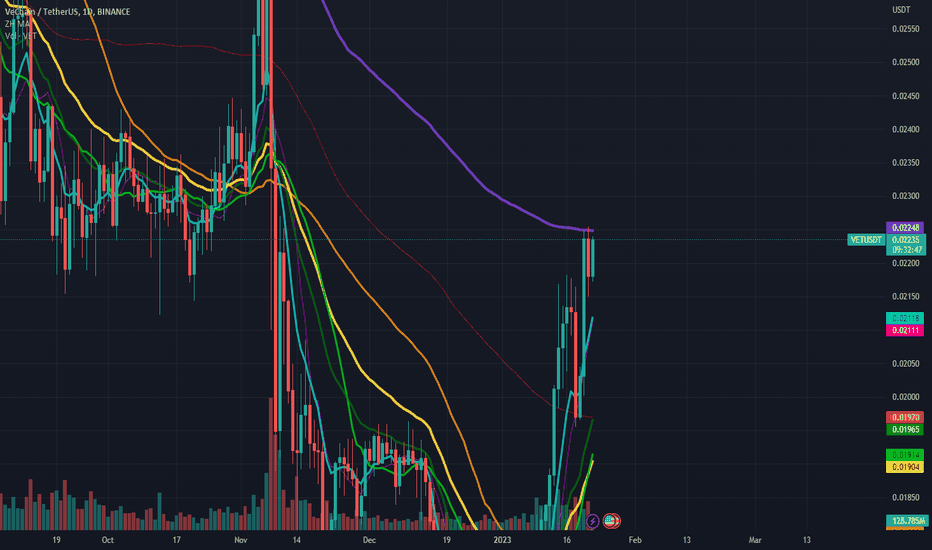Image resolution: width=932 pixels, height=550 pixels.
Task: Click the dark green 0.01965 price tag
Action: [905, 429]
